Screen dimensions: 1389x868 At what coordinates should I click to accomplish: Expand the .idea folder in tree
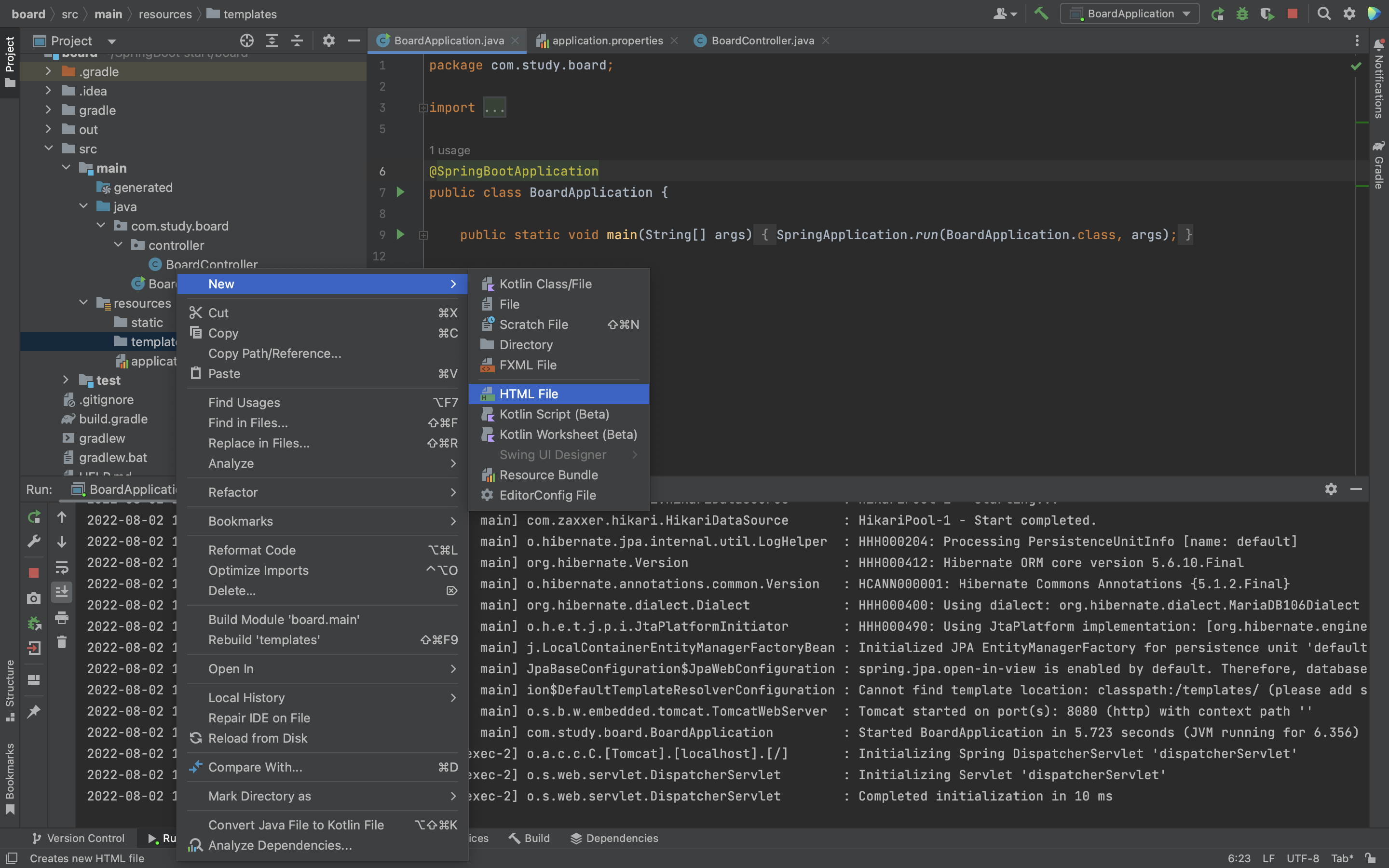(x=48, y=91)
